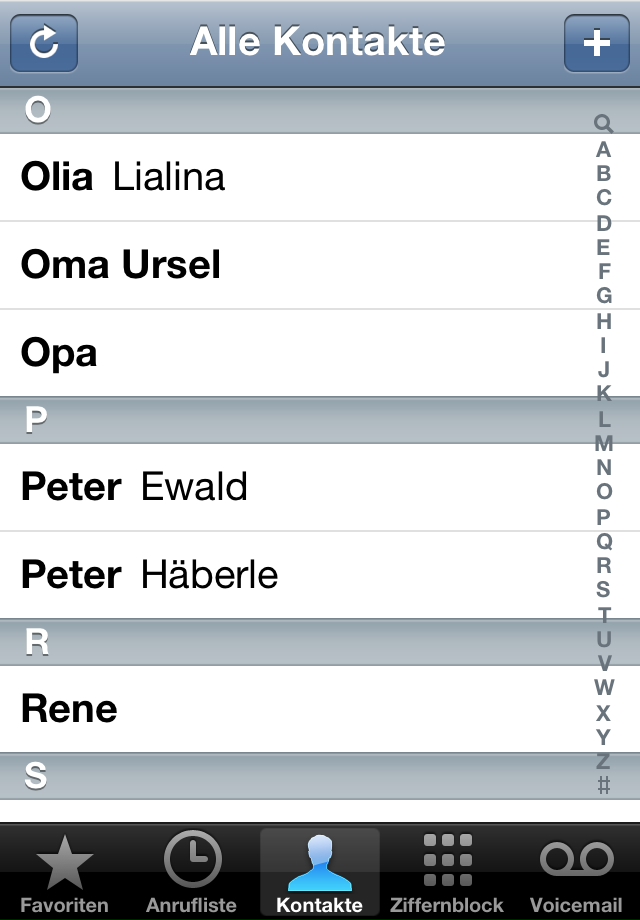Jump to letter Q in index

[604, 541]
